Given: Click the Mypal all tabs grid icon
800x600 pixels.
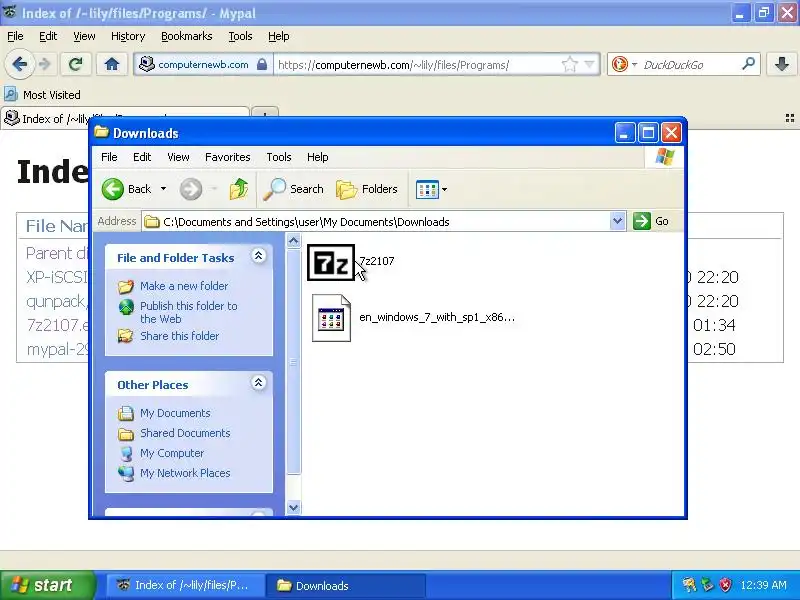Looking at the screenshot, I should click(790, 118).
